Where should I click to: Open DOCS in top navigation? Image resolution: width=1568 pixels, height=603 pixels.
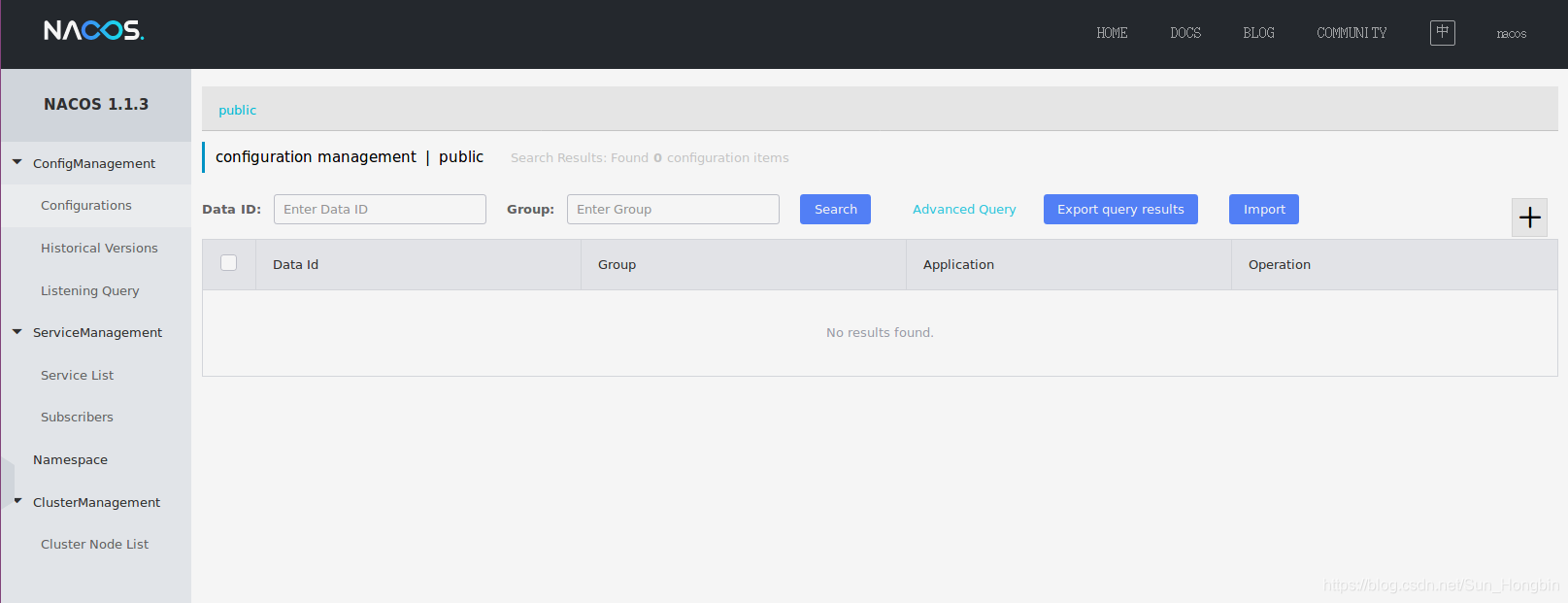[1185, 33]
